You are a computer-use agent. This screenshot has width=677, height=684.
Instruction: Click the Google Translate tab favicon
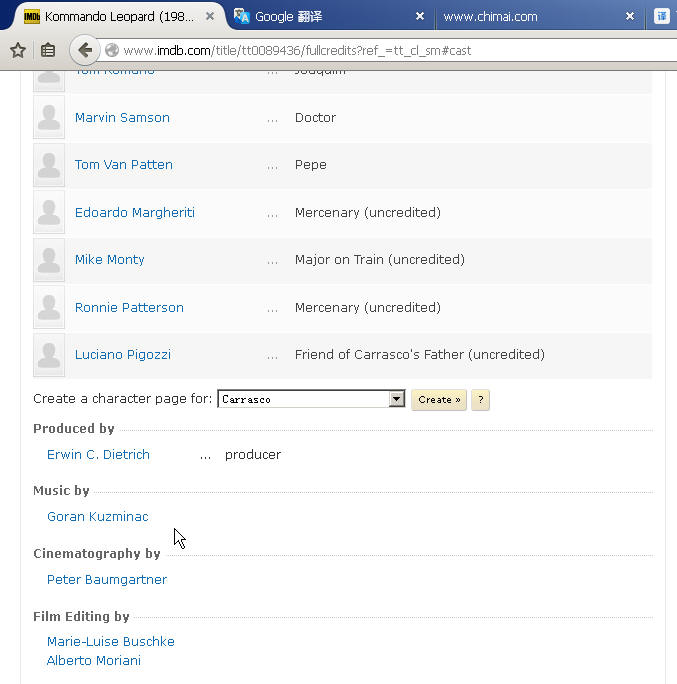pos(241,17)
